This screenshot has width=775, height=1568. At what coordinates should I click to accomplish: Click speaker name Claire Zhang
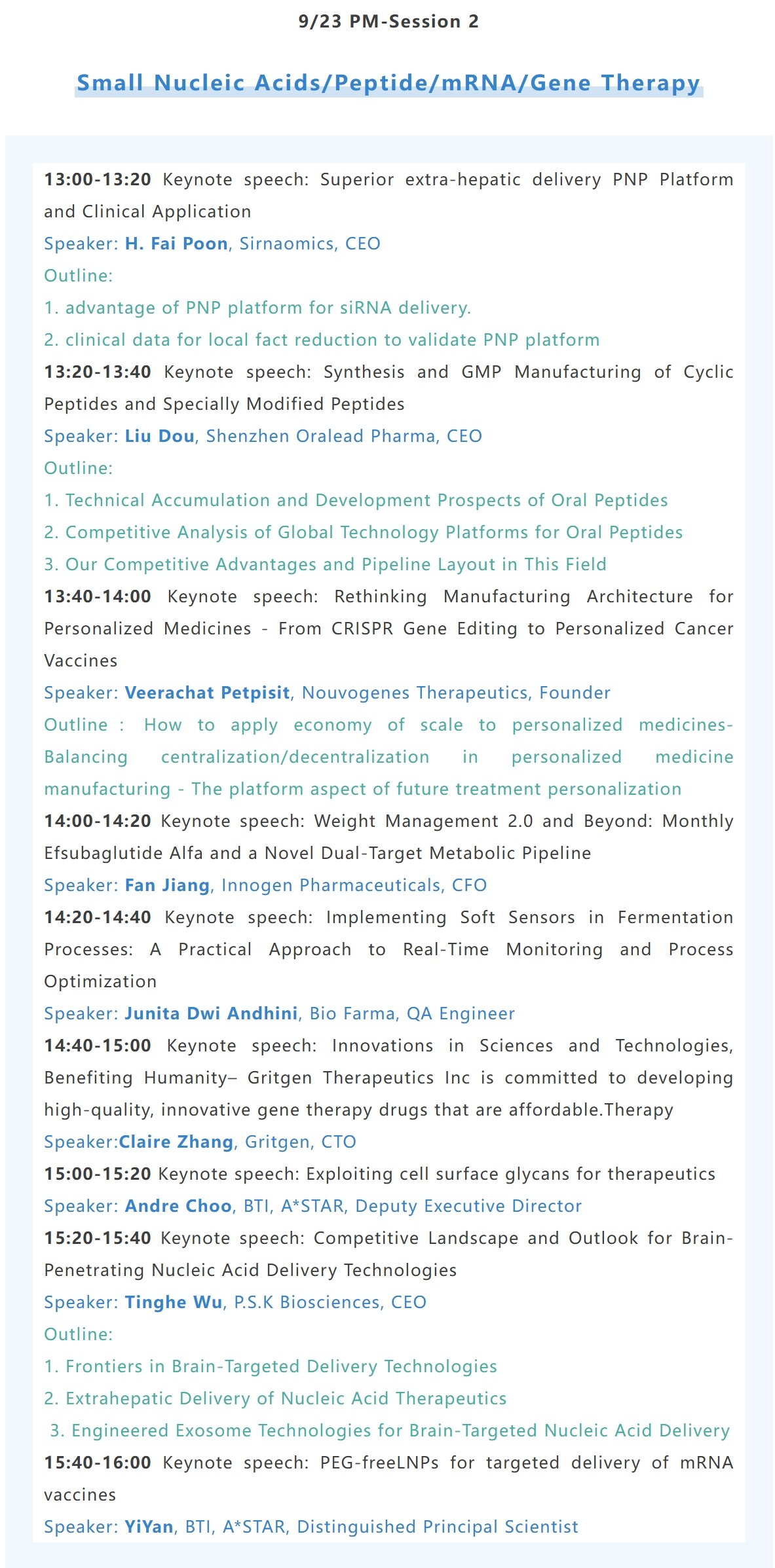coord(176,1142)
